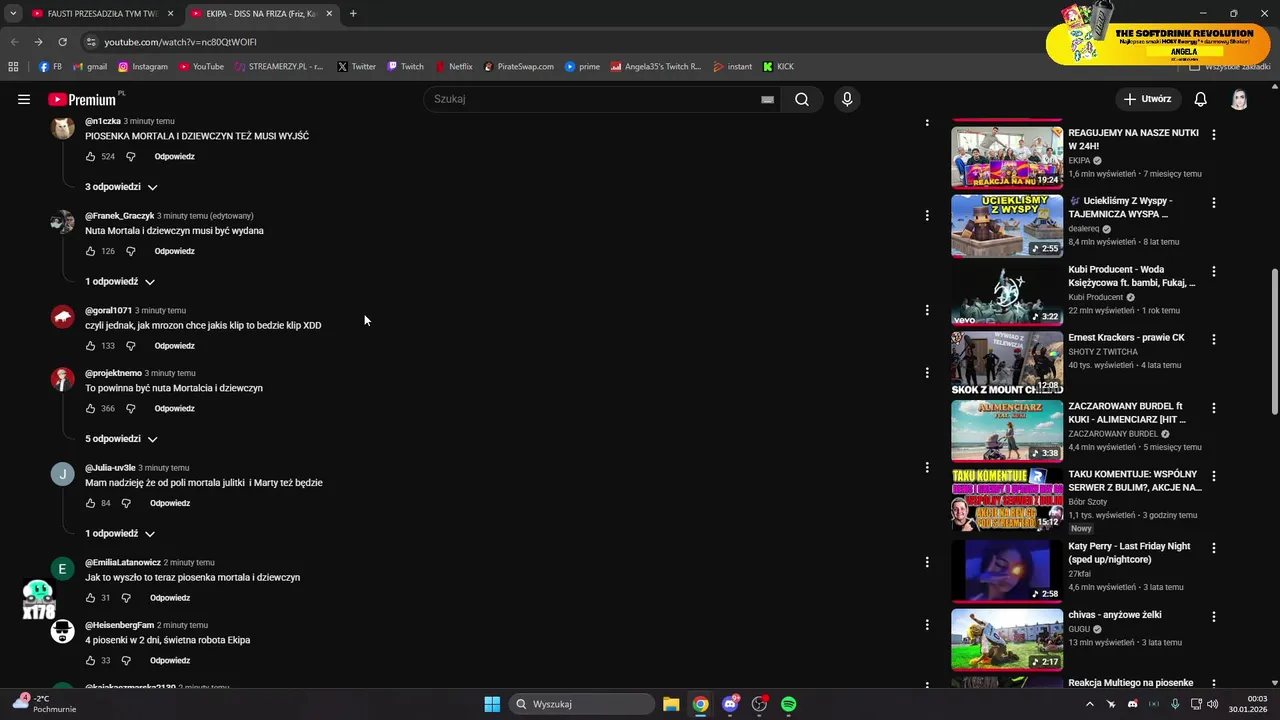Like the comment by @Franek_Graczyk

[x=90, y=251]
